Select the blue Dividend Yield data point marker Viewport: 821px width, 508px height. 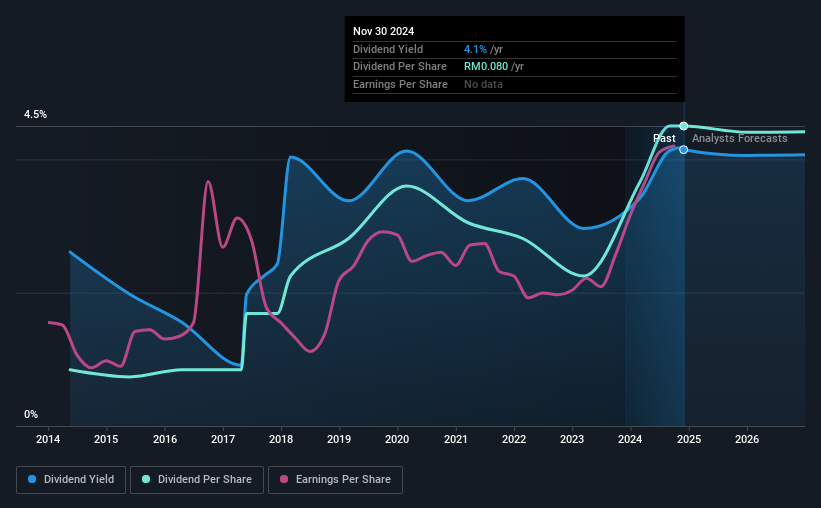click(684, 150)
